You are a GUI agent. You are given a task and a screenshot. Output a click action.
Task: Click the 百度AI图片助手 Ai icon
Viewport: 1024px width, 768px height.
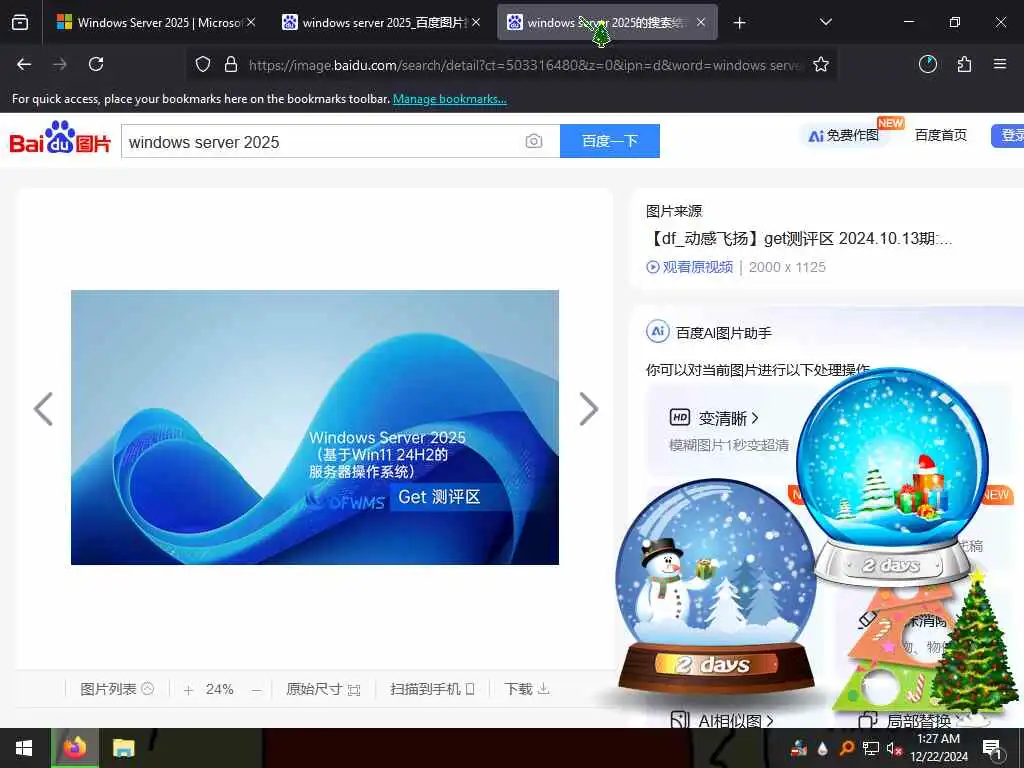[658, 332]
